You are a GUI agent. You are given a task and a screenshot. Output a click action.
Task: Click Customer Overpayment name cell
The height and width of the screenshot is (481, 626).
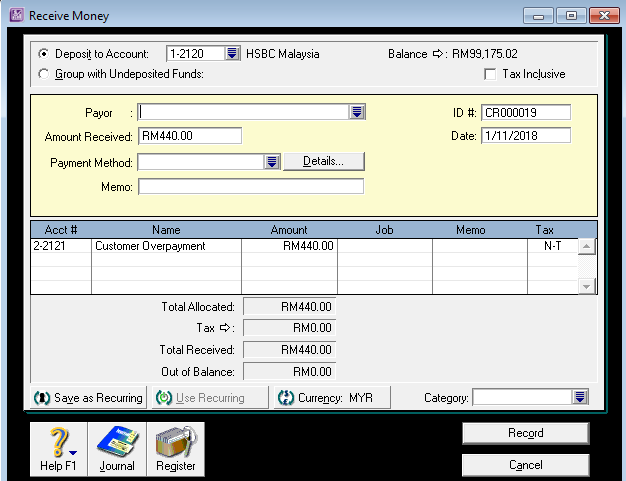[166, 246]
